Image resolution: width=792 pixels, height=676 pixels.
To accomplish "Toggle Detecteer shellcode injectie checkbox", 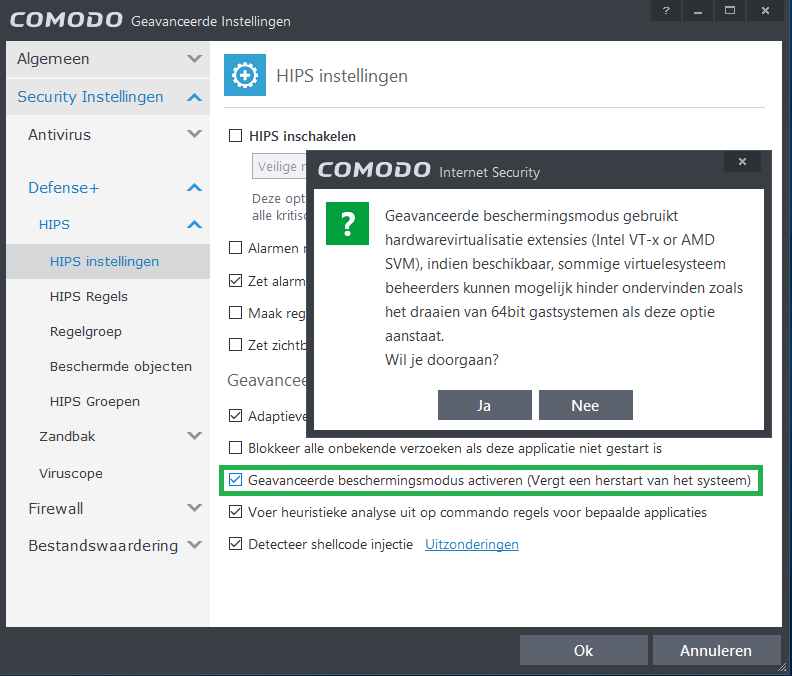I will [235, 544].
